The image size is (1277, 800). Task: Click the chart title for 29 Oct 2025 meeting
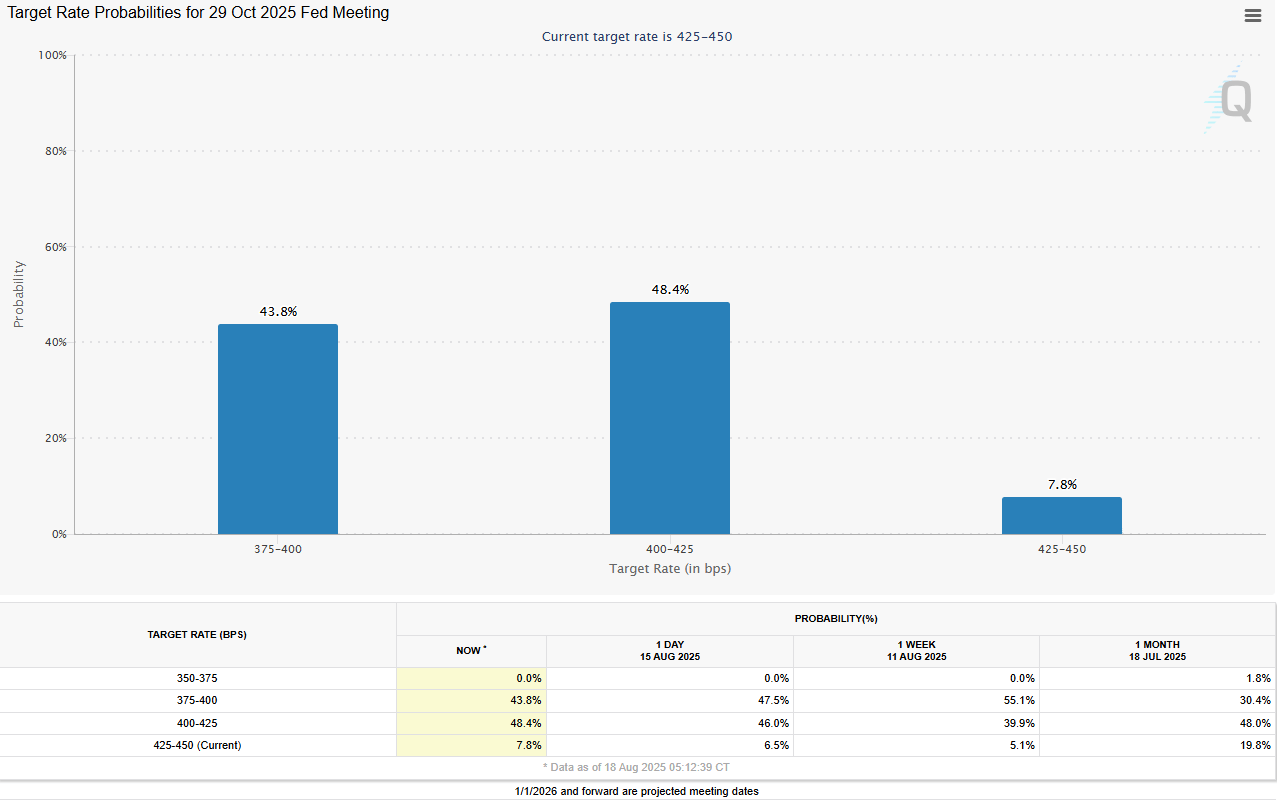[x=195, y=12]
